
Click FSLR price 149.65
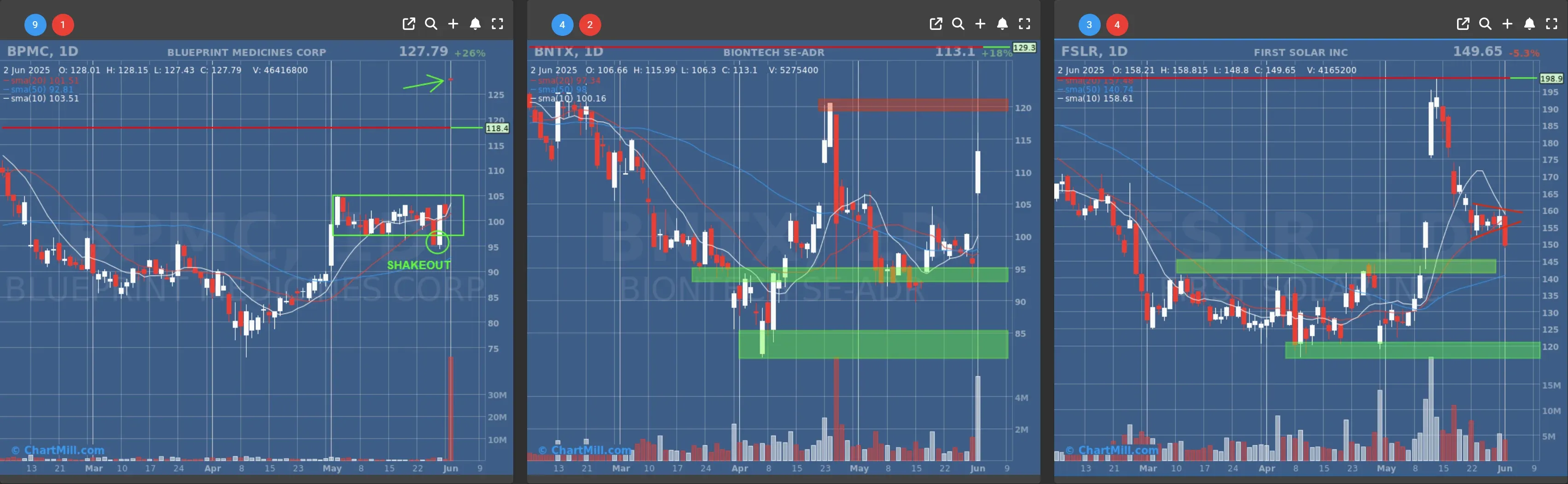coord(1477,52)
